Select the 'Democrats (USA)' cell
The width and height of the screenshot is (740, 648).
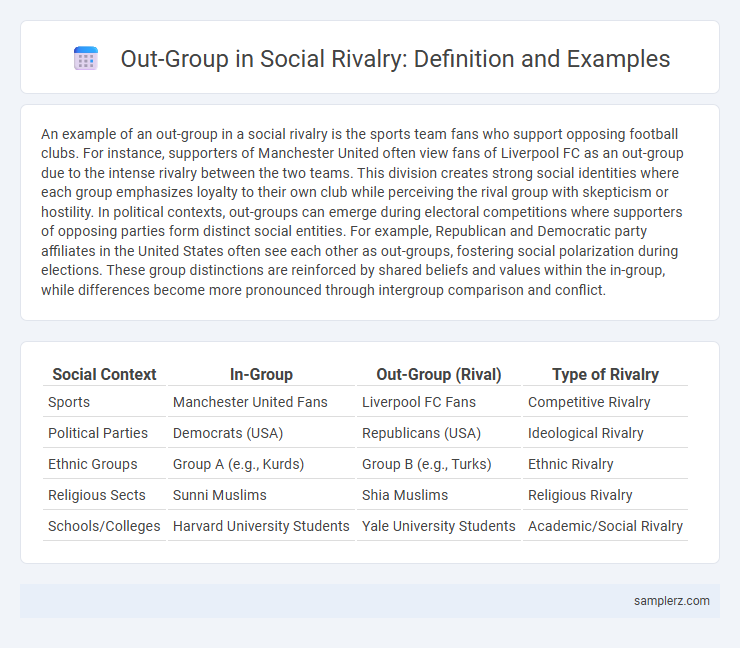pyautogui.click(x=261, y=433)
